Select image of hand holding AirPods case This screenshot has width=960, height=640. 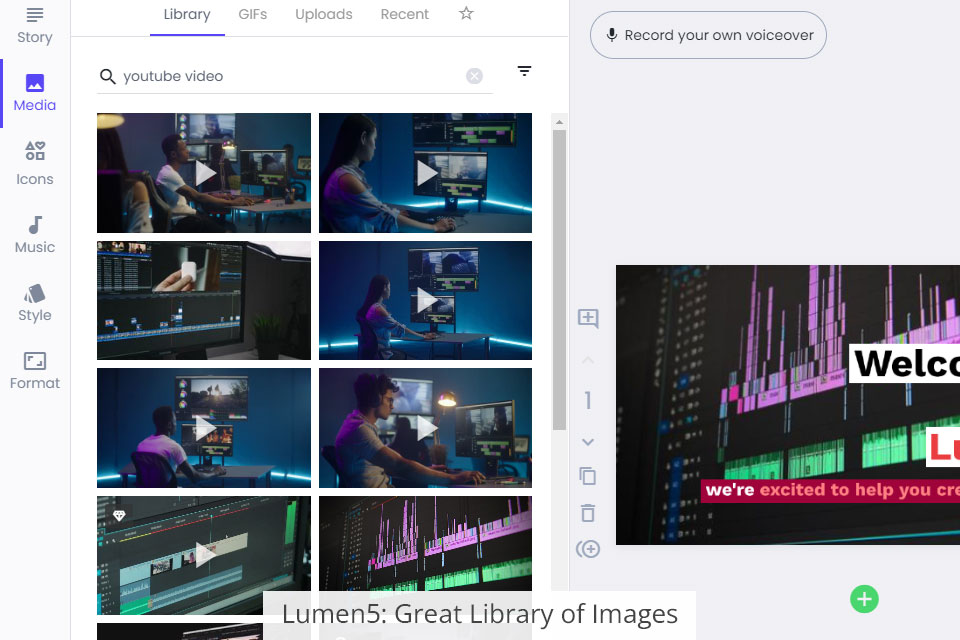204,300
